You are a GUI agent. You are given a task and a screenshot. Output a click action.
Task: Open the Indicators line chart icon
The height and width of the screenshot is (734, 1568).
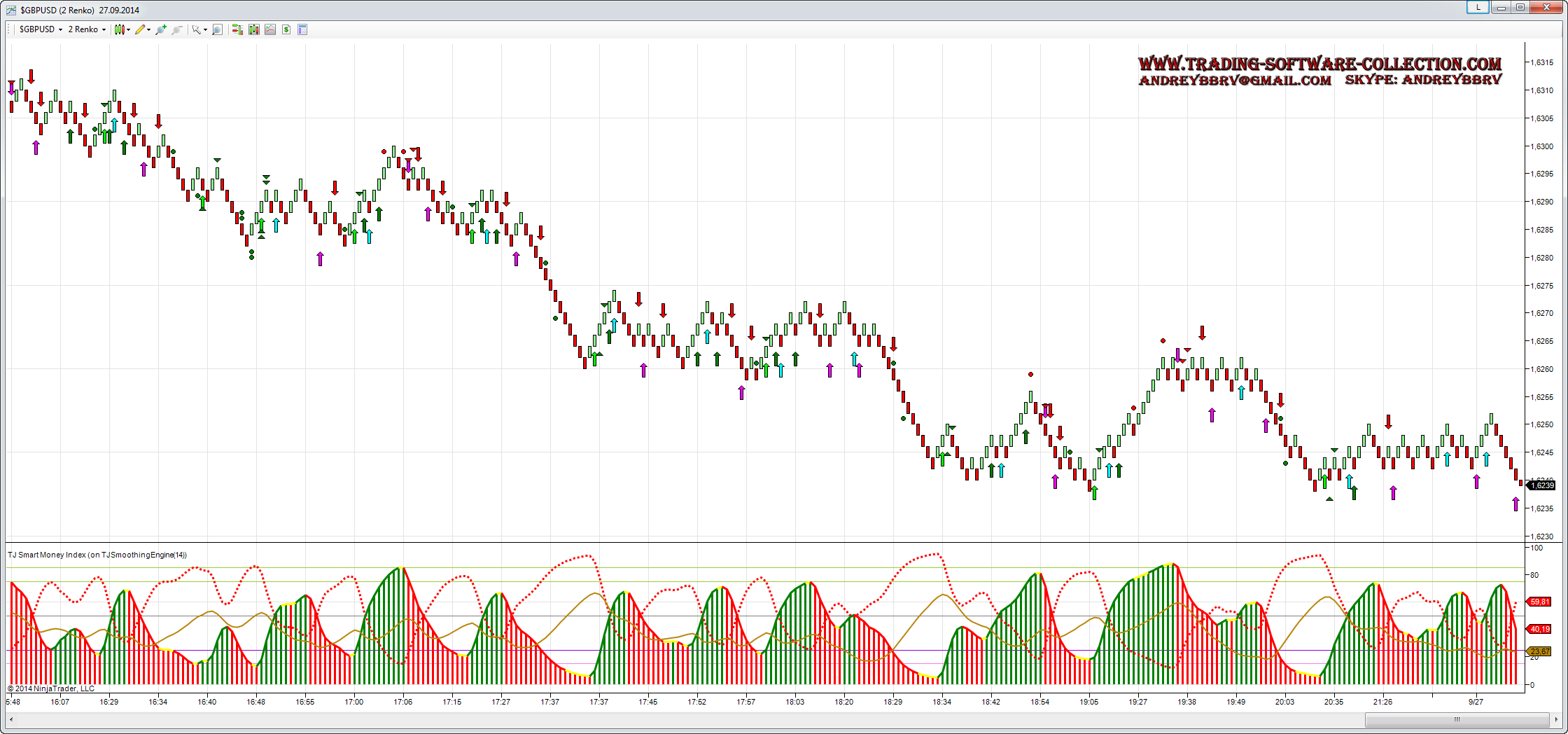(x=270, y=29)
